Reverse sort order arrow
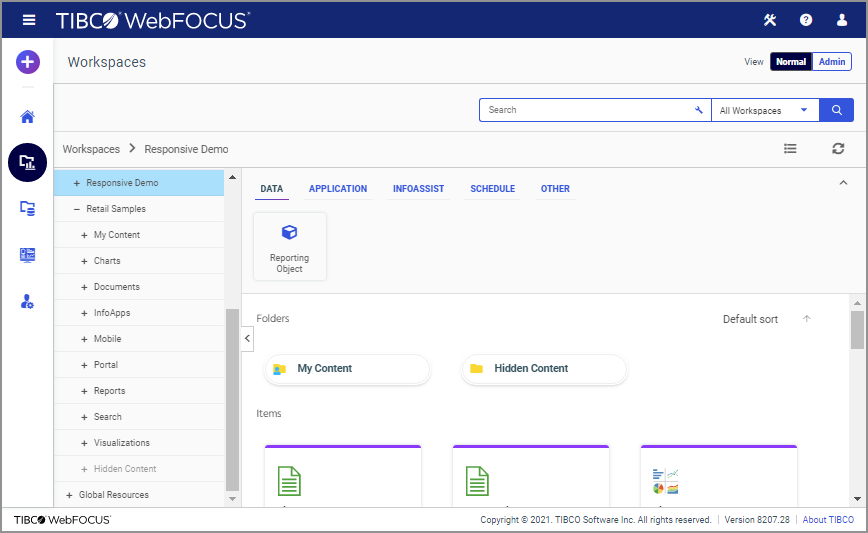Screen dimensions: 868x533 807,318
